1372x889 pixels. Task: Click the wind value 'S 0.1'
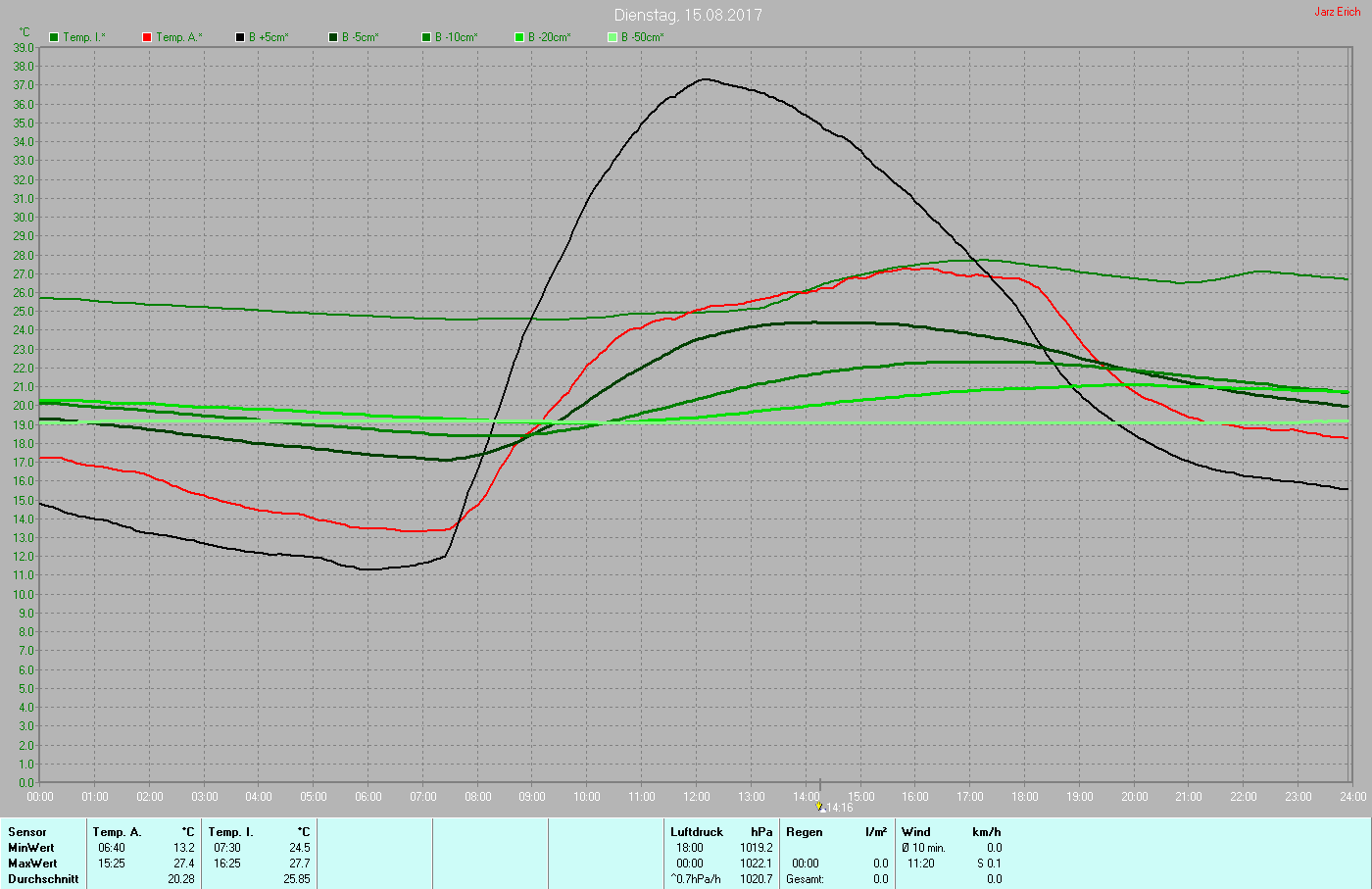click(x=989, y=864)
